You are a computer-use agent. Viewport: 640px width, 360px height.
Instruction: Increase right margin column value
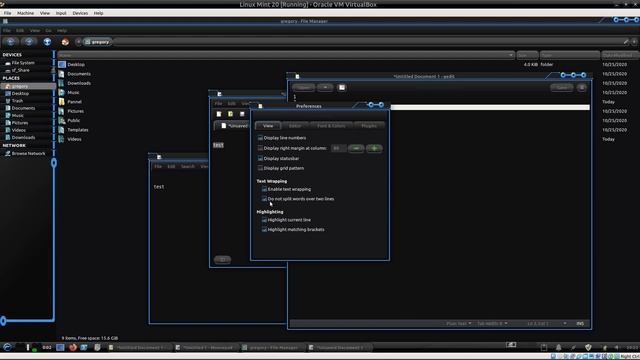[374, 148]
